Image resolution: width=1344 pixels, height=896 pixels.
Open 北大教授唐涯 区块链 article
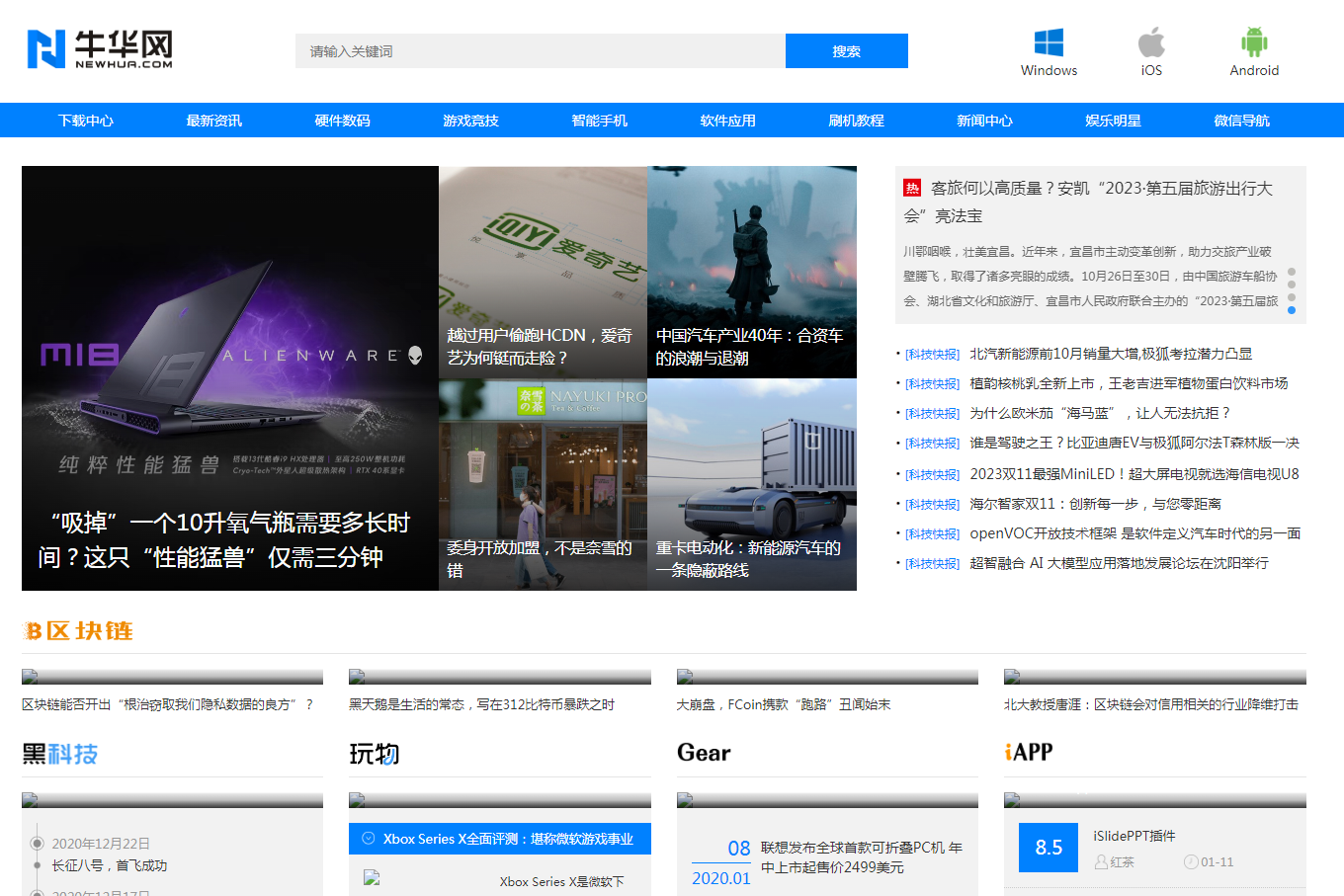pos(1151,704)
